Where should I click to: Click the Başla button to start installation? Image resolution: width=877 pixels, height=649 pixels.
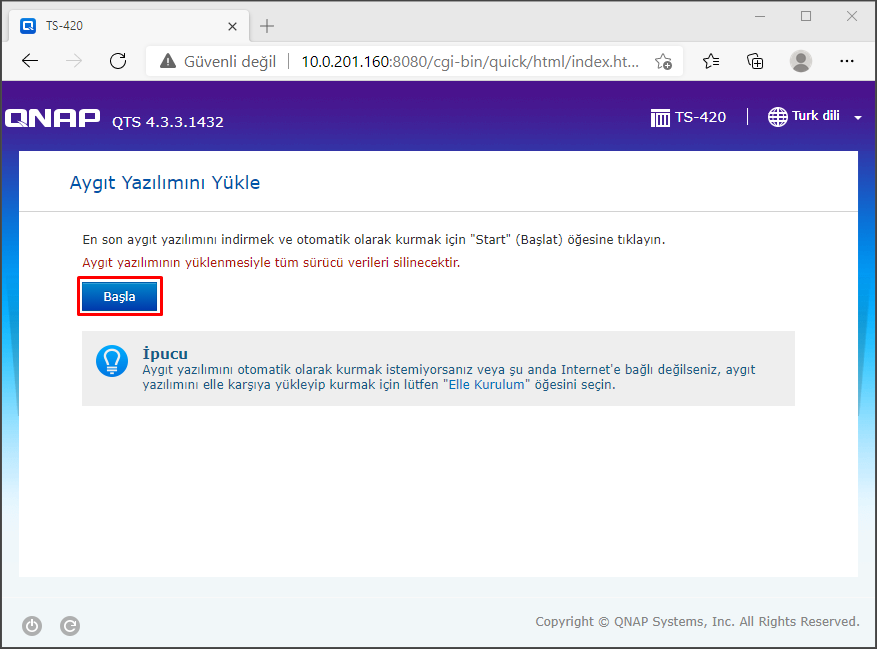point(120,297)
